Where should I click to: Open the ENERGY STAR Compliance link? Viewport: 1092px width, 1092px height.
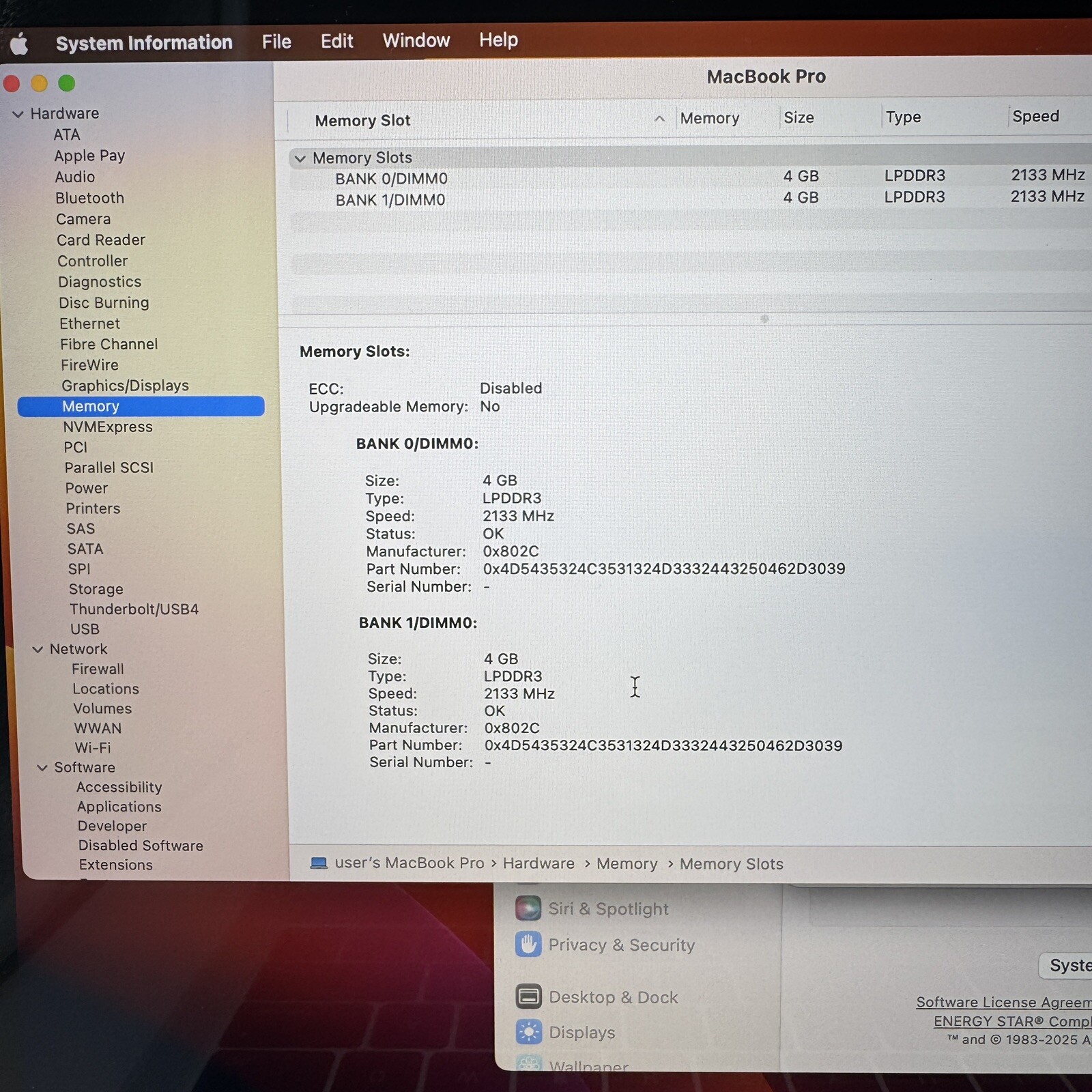(x=1012, y=1021)
